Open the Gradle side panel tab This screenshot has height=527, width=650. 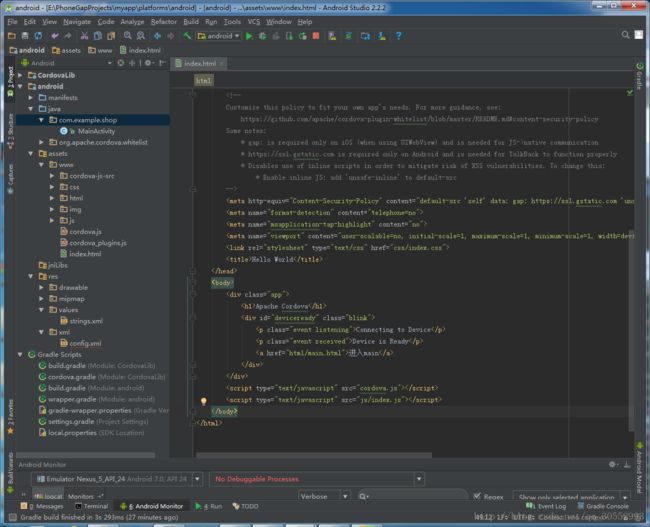click(639, 76)
